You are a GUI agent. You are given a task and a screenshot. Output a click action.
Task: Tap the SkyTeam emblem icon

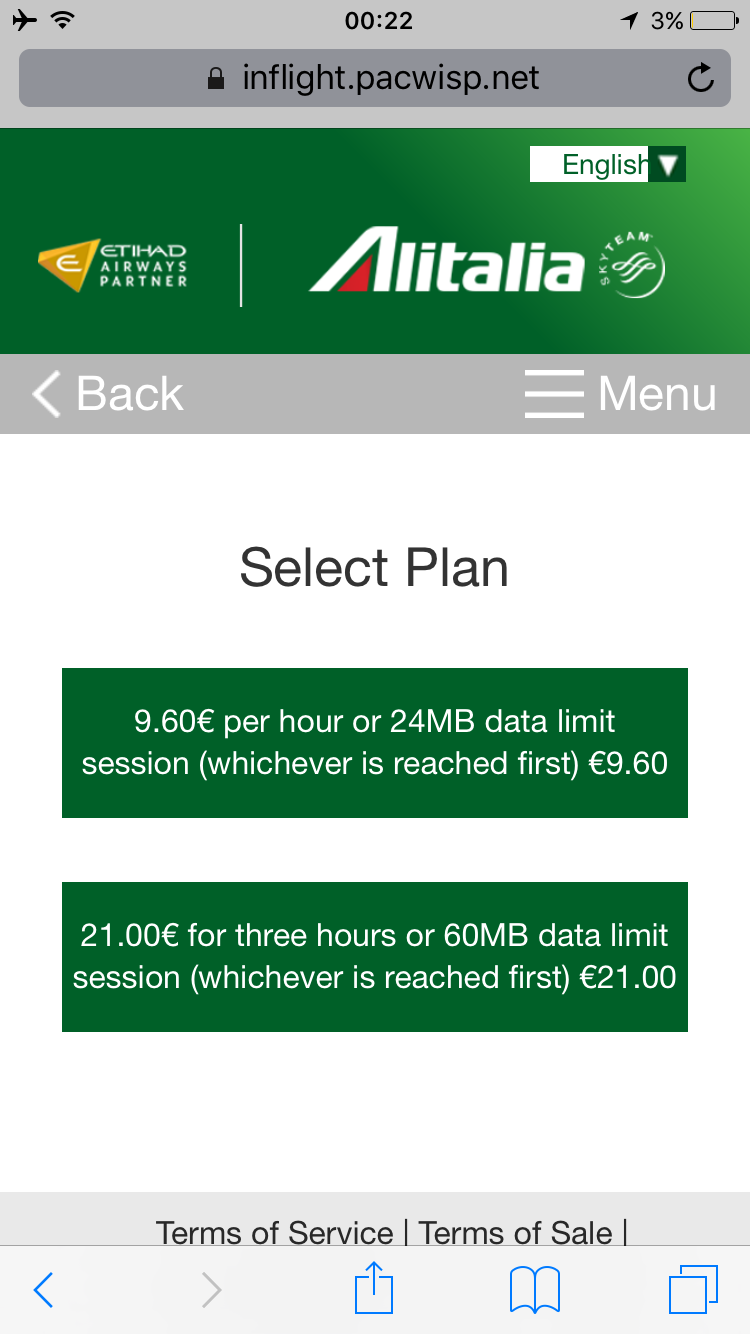coord(631,264)
